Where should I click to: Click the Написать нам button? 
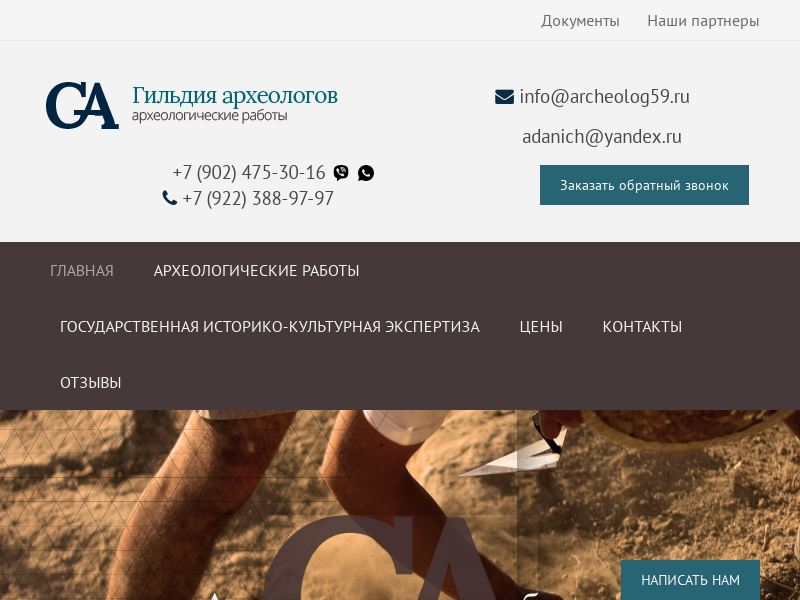[690, 580]
